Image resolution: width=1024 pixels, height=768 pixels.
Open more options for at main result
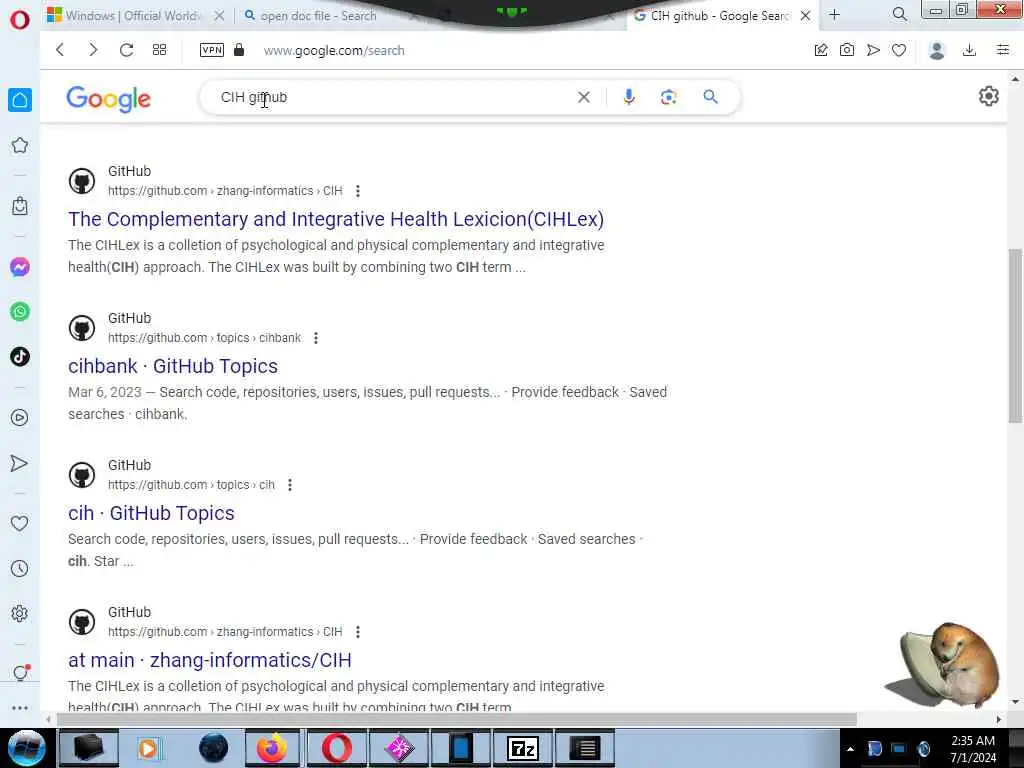click(x=358, y=632)
